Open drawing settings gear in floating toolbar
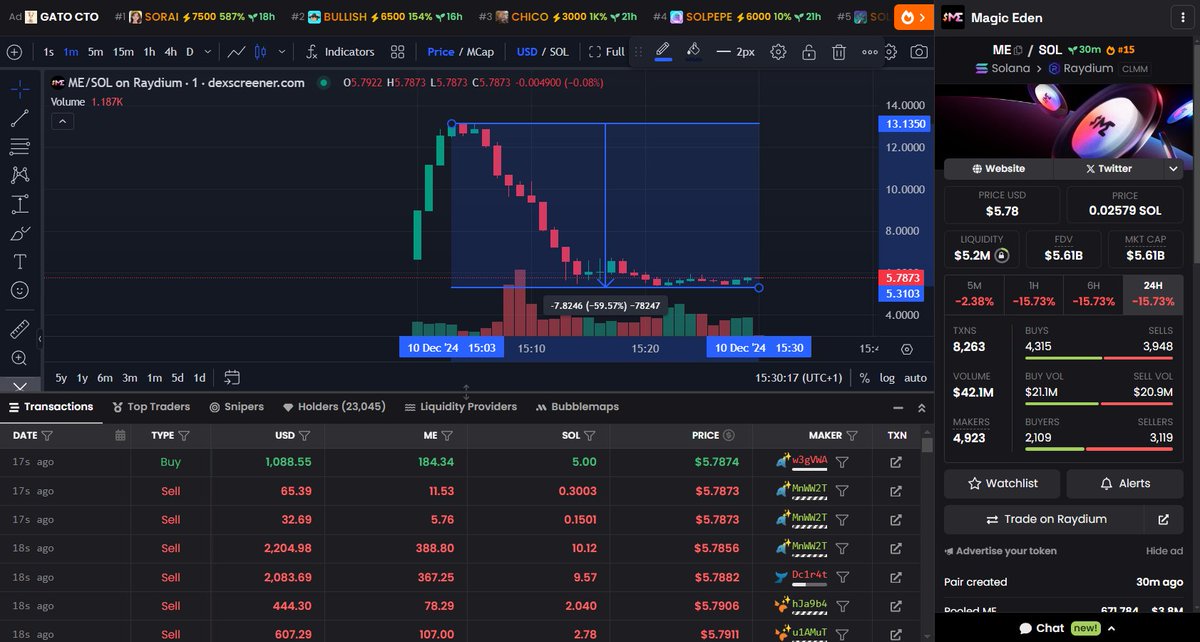Screen dimensions: 1200x642 coord(778,52)
